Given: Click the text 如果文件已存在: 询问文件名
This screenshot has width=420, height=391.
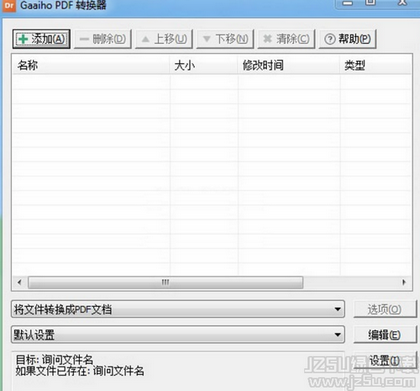Looking at the screenshot, I should pyautogui.click(x=80, y=370).
